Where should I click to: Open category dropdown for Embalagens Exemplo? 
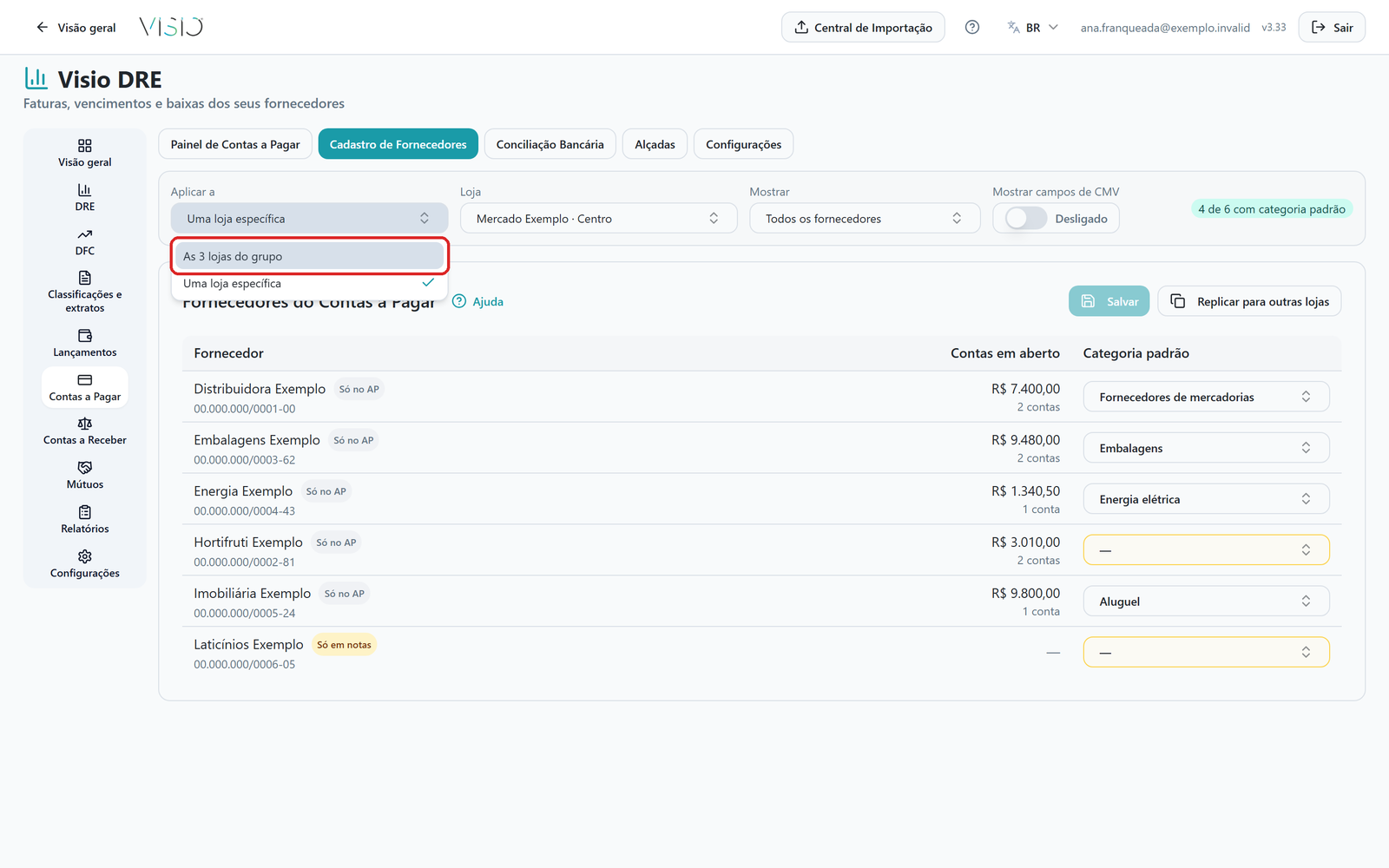pyautogui.click(x=1206, y=448)
